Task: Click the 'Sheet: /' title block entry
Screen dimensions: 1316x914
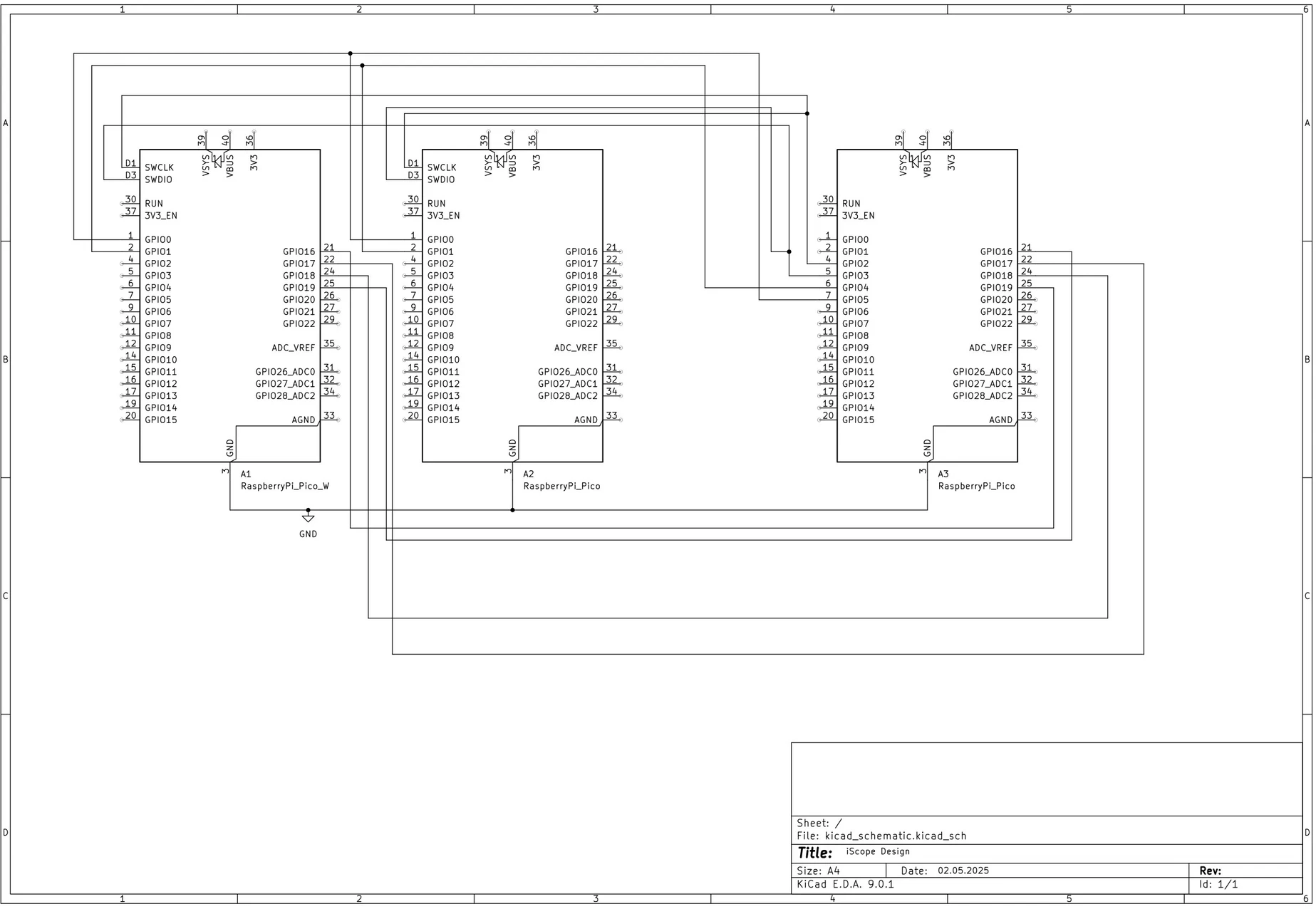Action: pos(819,824)
